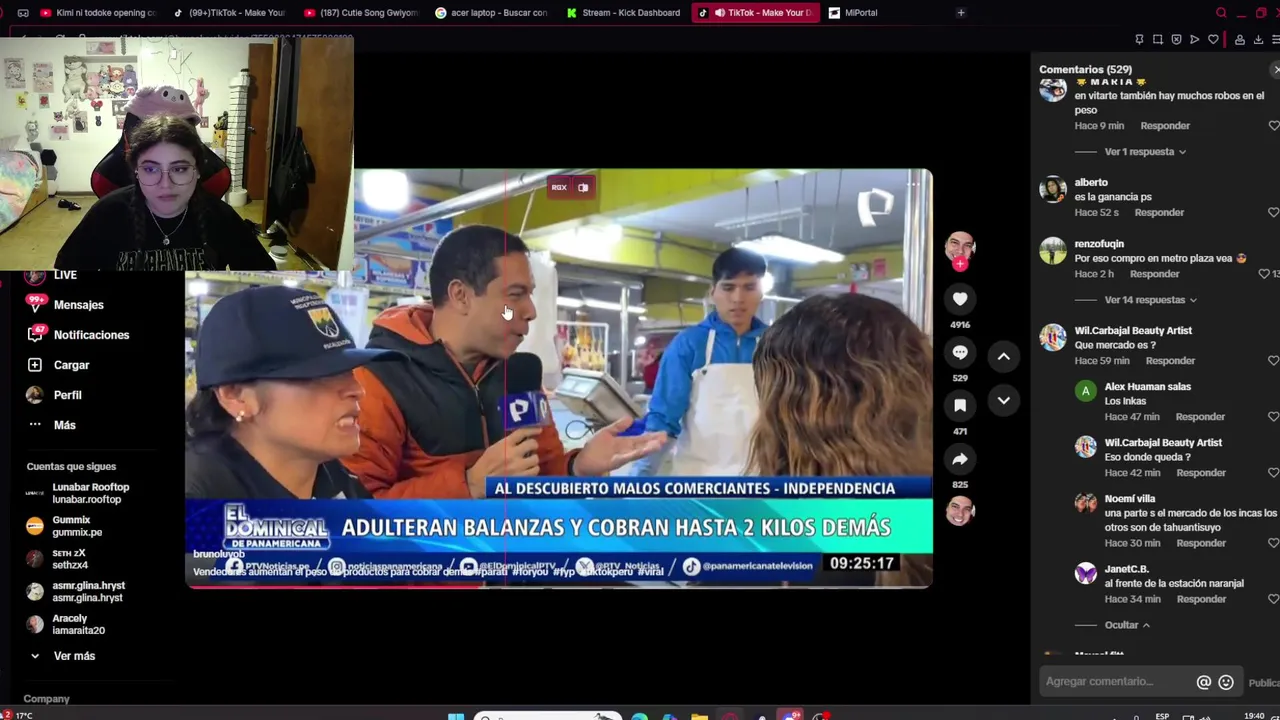The height and width of the screenshot is (720, 1280).
Task: Open the spinning sound disc avatar
Action: click(x=960, y=511)
